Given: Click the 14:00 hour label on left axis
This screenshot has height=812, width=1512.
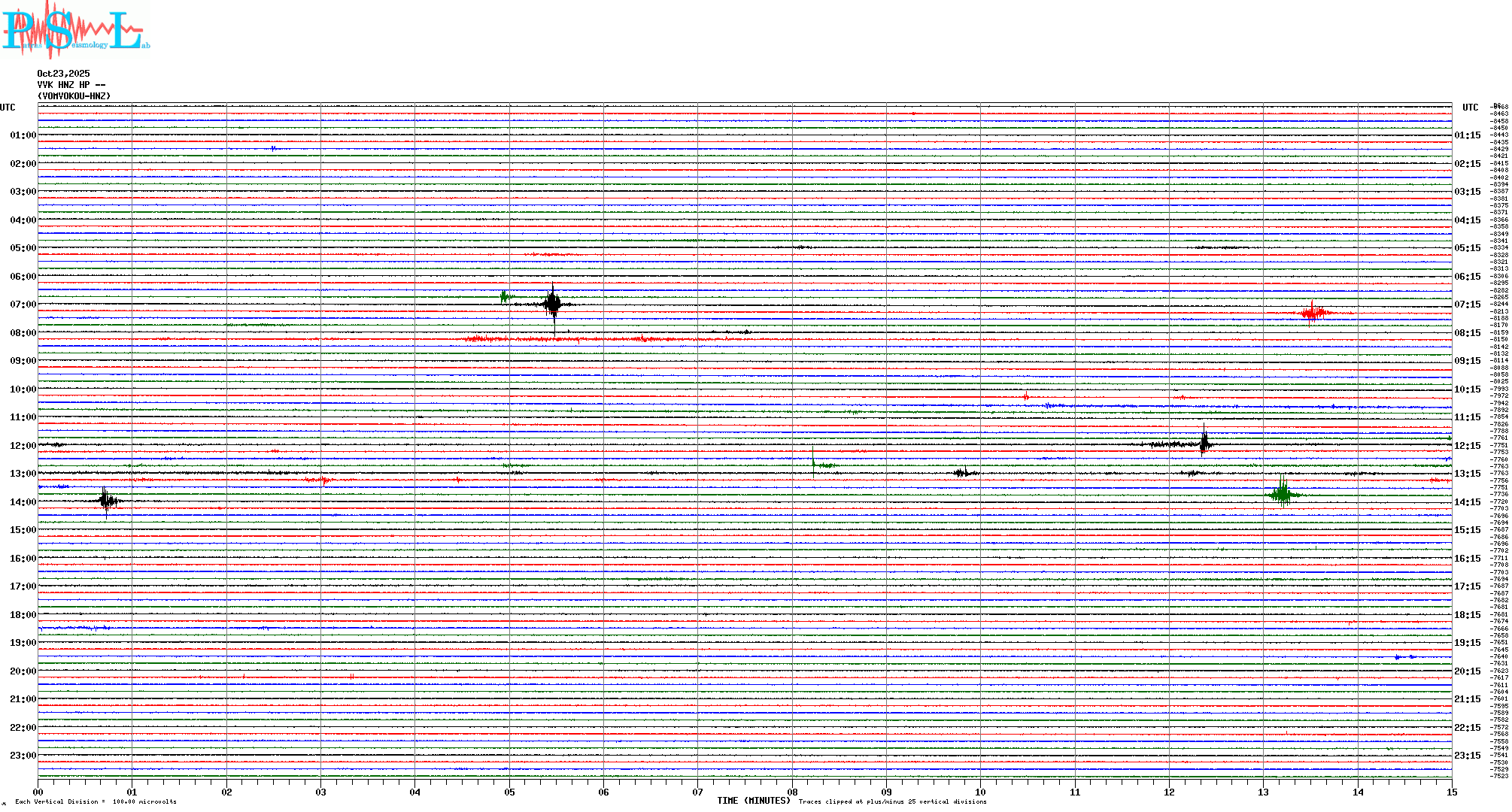Looking at the screenshot, I should pyautogui.click(x=23, y=502).
